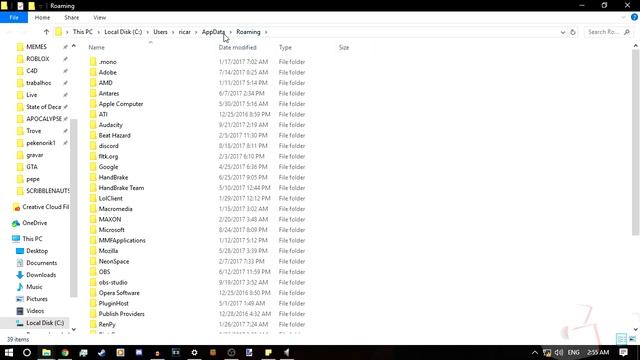Open Music in navigation pane
The width and height of the screenshot is (640, 360).
click(x=34, y=287)
